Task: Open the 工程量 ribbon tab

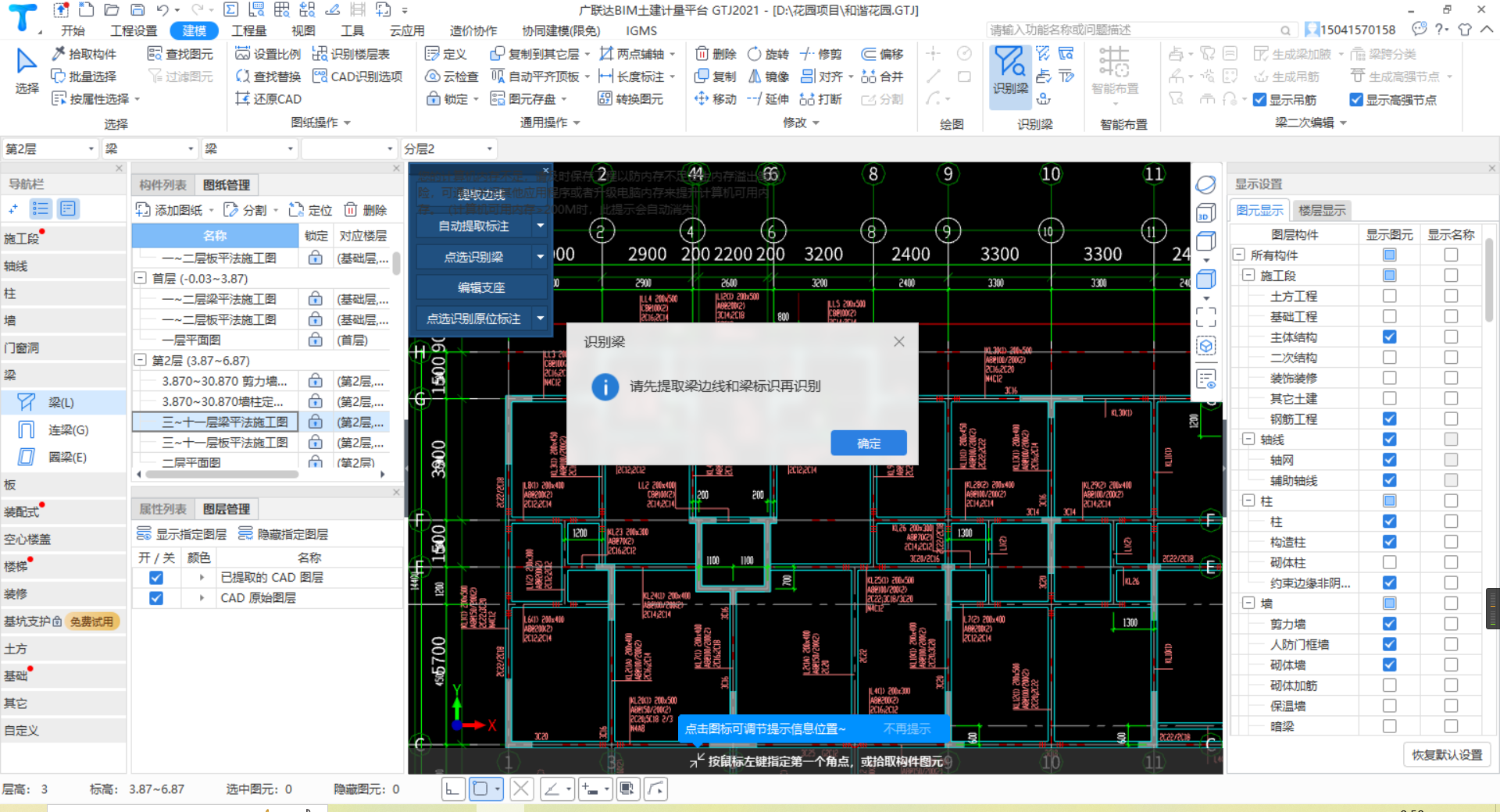Action: pyautogui.click(x=249, y=30)
